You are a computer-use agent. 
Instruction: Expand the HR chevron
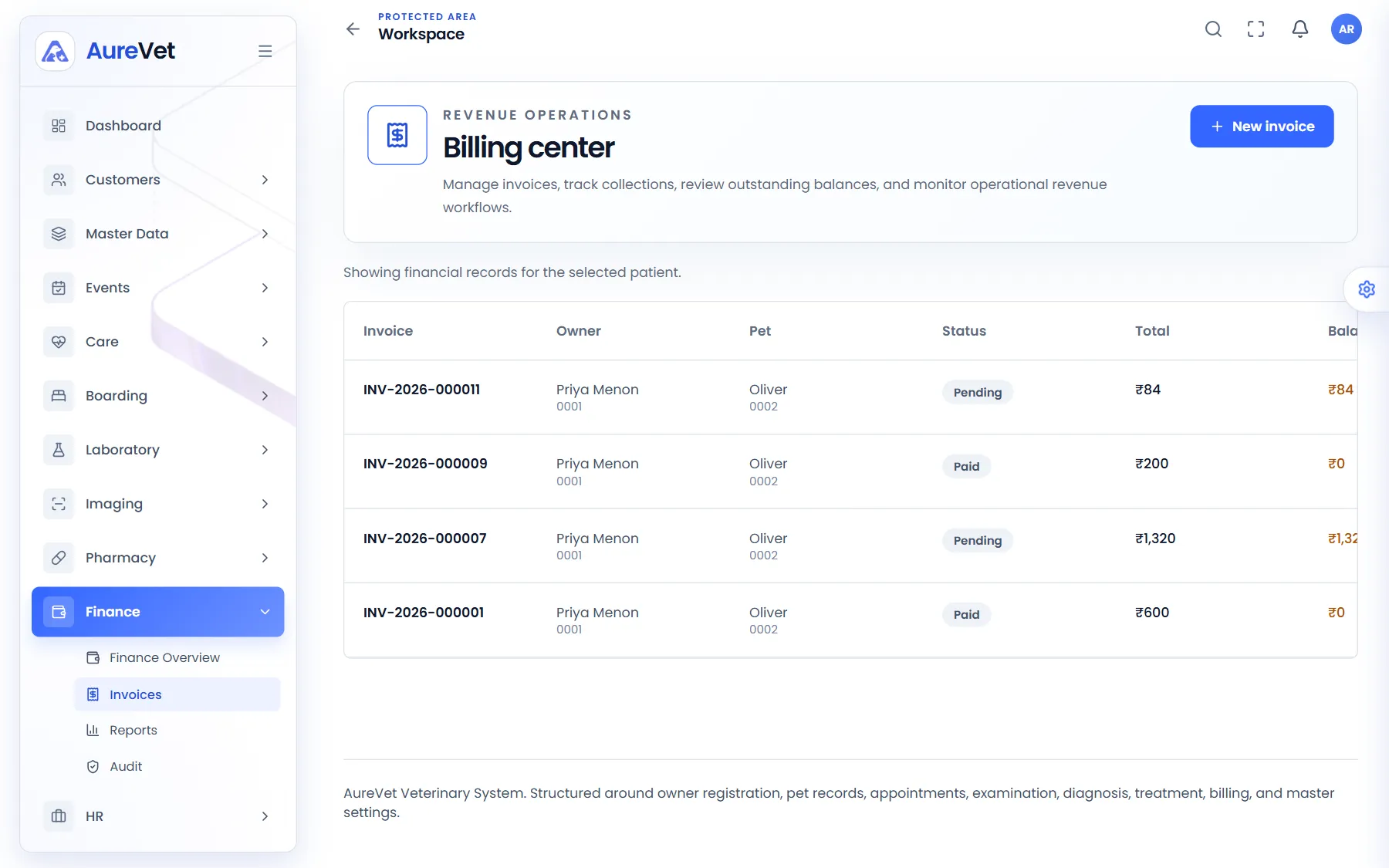click(x=265, y=816)
